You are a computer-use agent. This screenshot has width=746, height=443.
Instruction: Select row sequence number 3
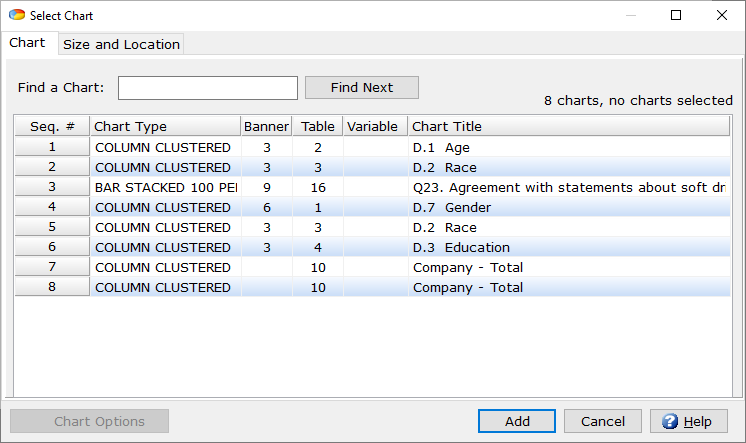[52, 187]
